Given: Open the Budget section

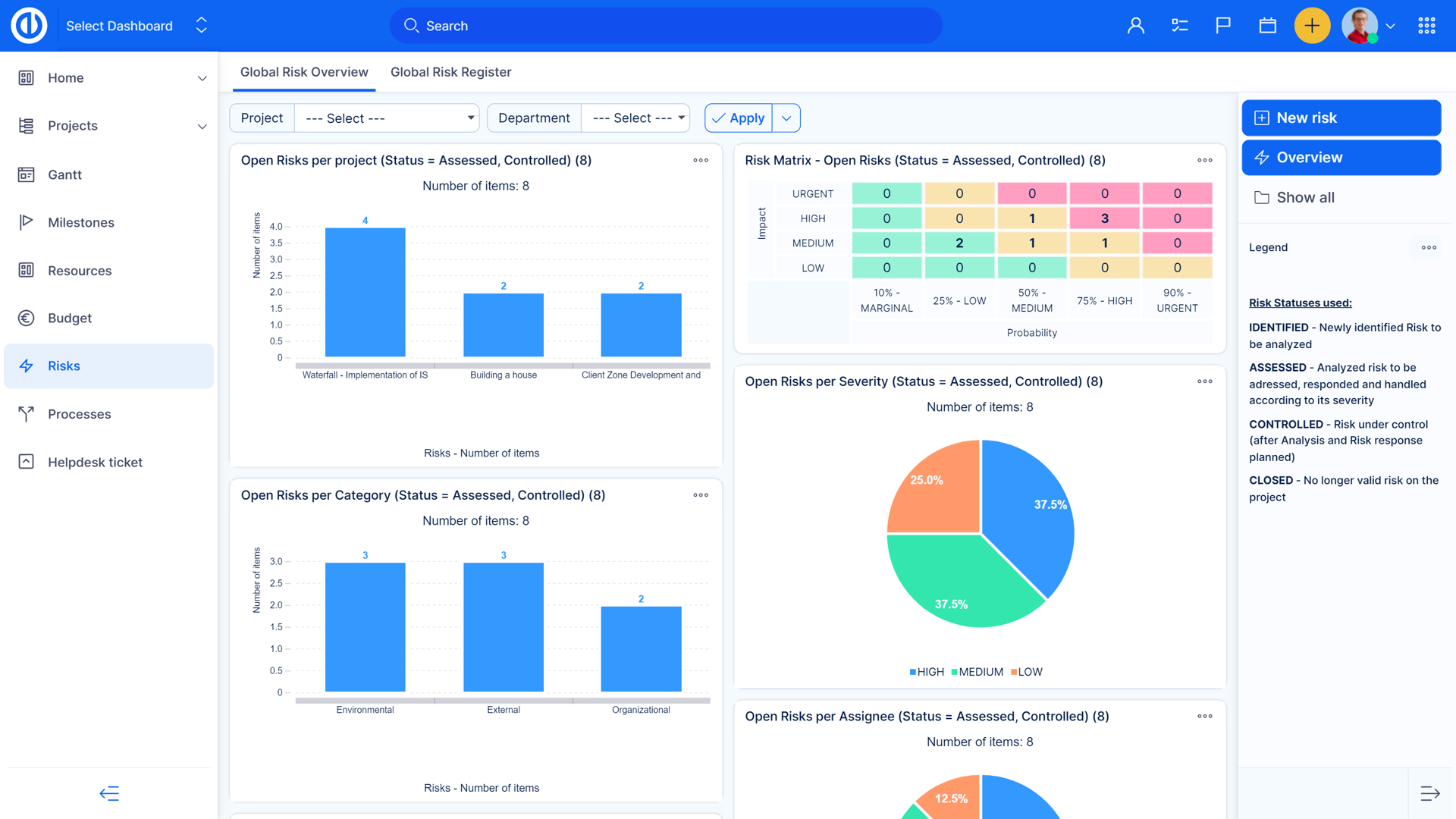Looking at the screenshot, I should (69, 318).
